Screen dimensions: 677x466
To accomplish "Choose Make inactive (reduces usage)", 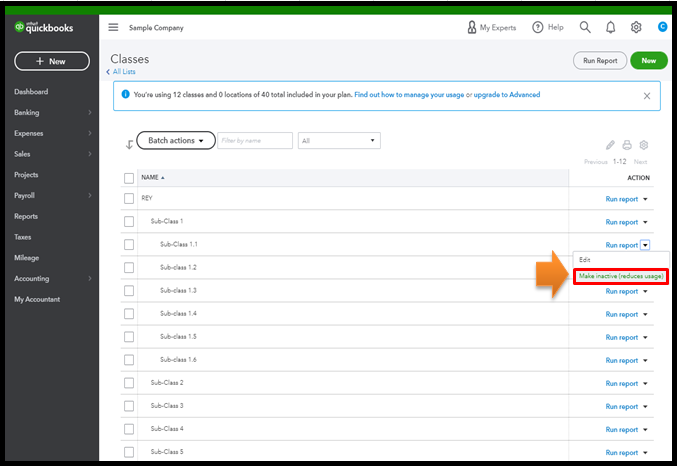I will coord(621,276).
